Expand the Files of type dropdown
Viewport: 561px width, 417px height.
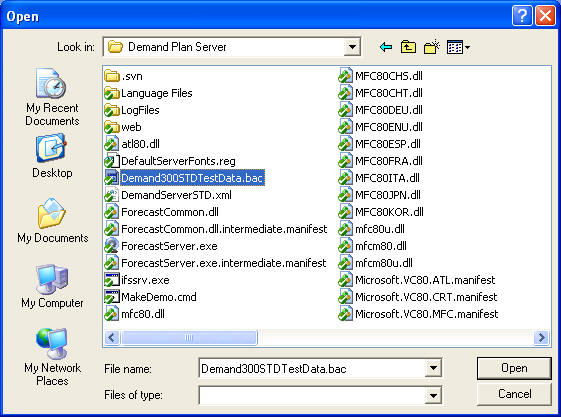tap(433, 395)
